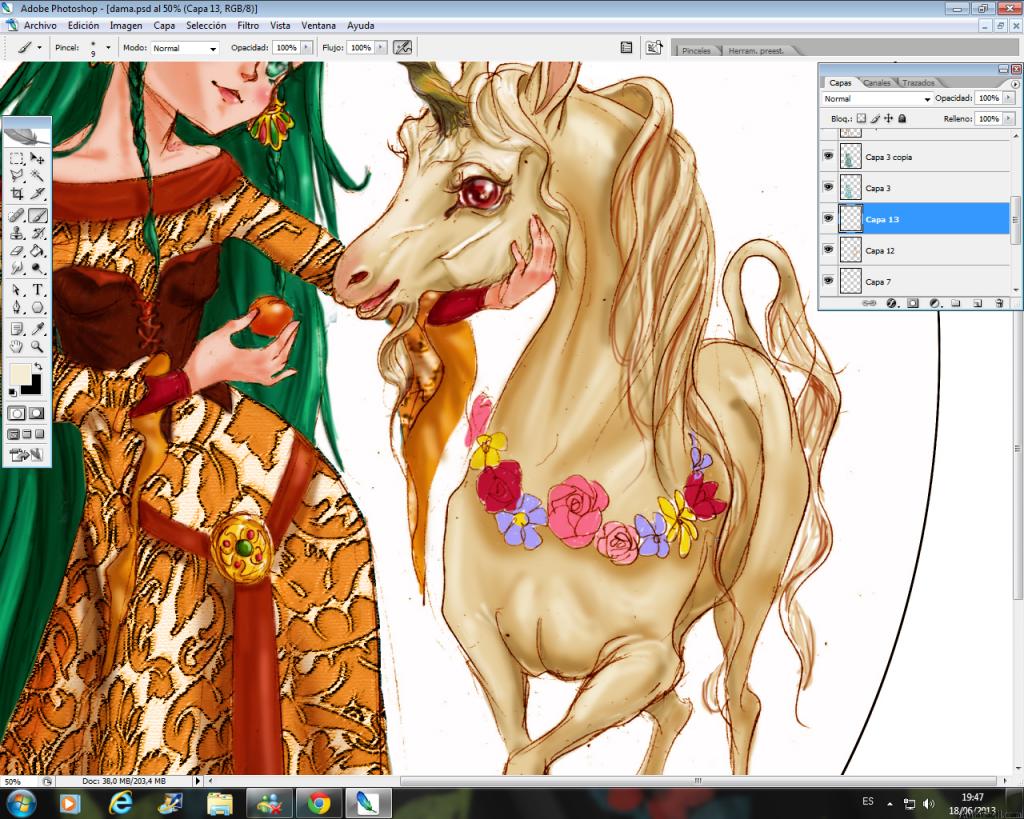
Task: Hide the Capa 13 layer
Action: click(828, 219)
